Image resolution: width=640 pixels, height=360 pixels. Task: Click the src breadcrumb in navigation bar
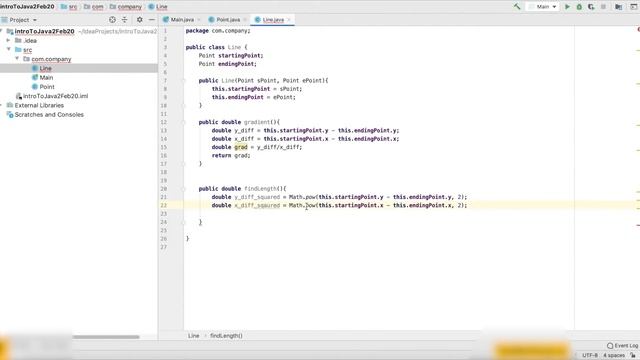[69, 7]
